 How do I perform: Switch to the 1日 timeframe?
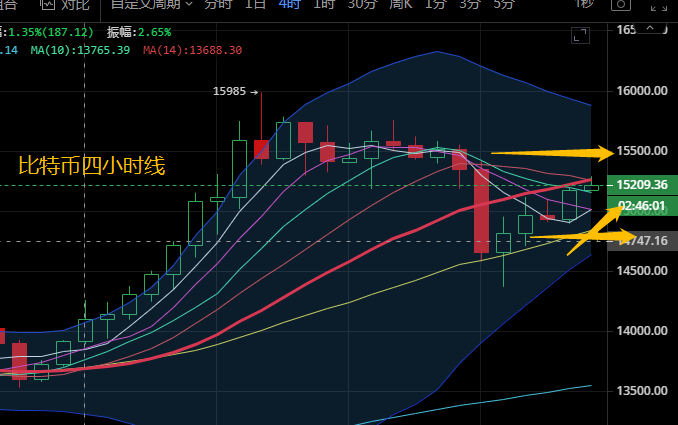[256, 4]
